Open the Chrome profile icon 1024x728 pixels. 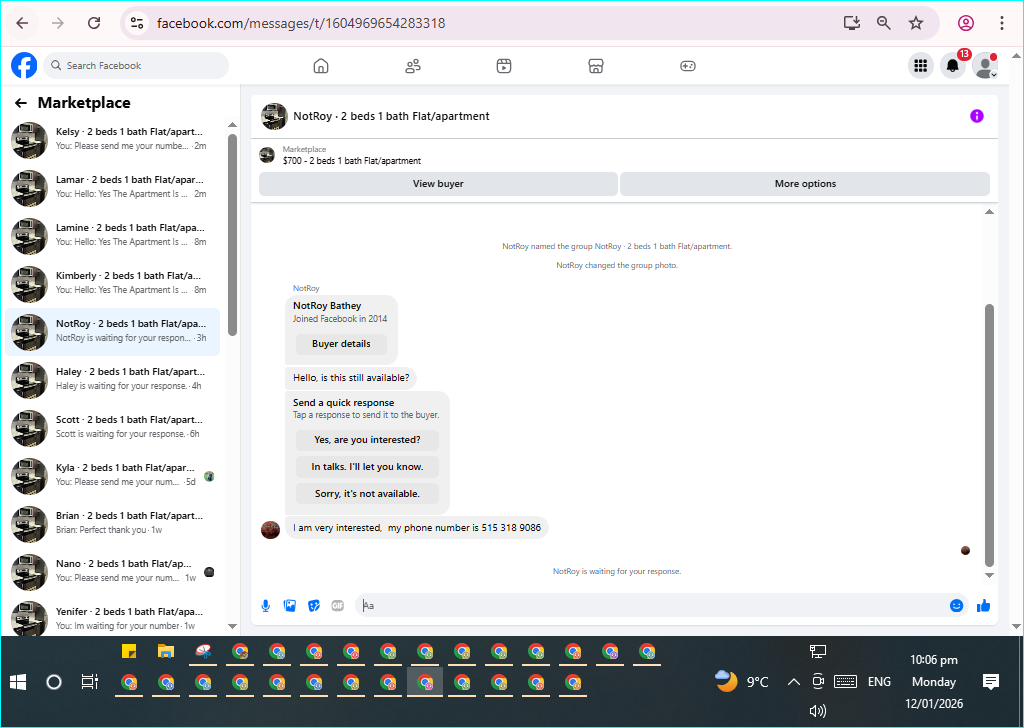966,24
